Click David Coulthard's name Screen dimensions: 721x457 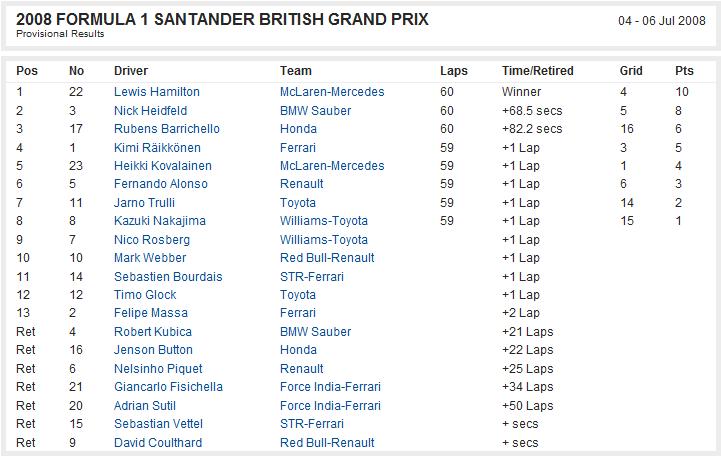[x=158, y=443]
